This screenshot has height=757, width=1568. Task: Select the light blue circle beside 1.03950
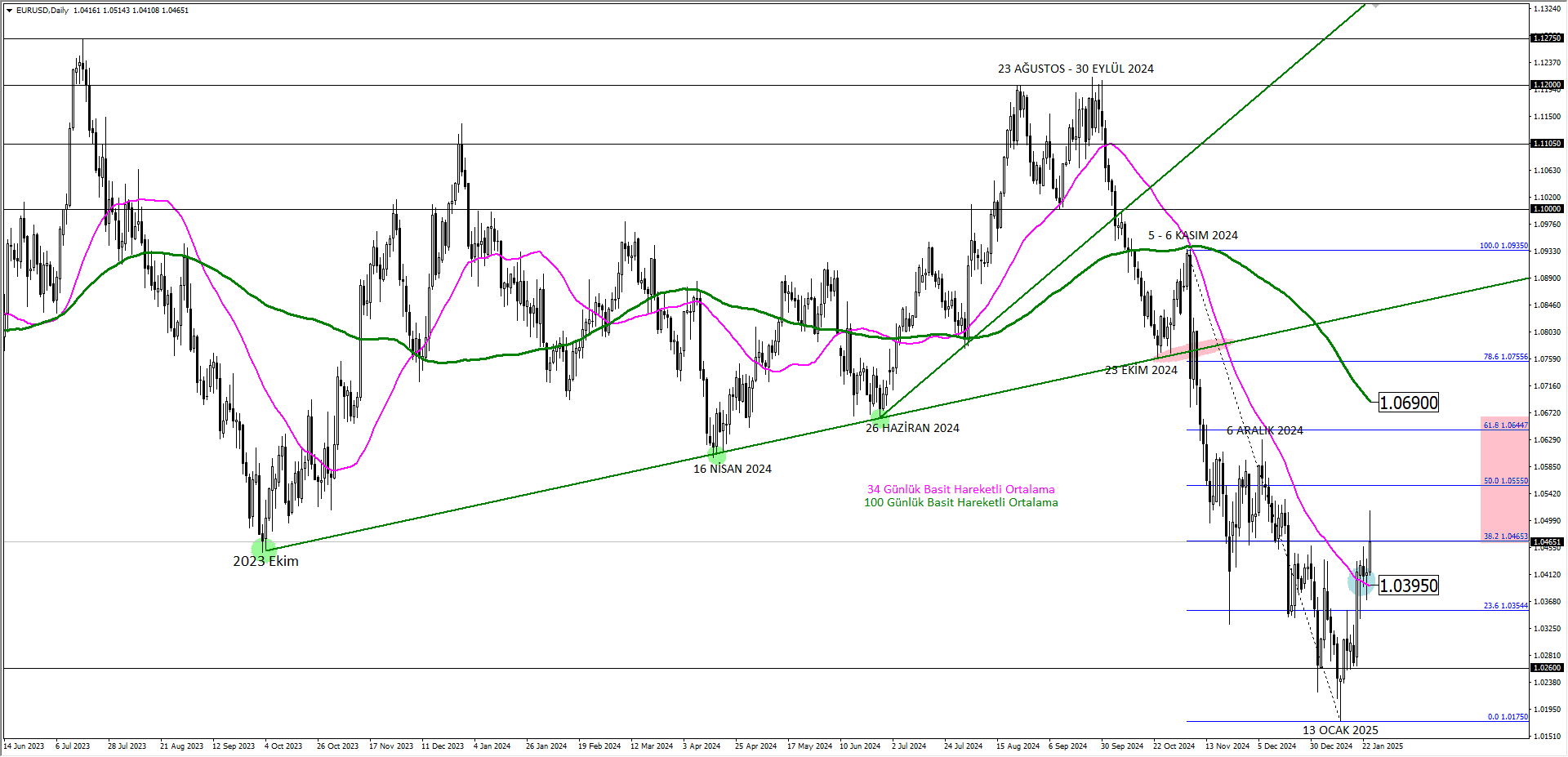tap(1361, 582)
